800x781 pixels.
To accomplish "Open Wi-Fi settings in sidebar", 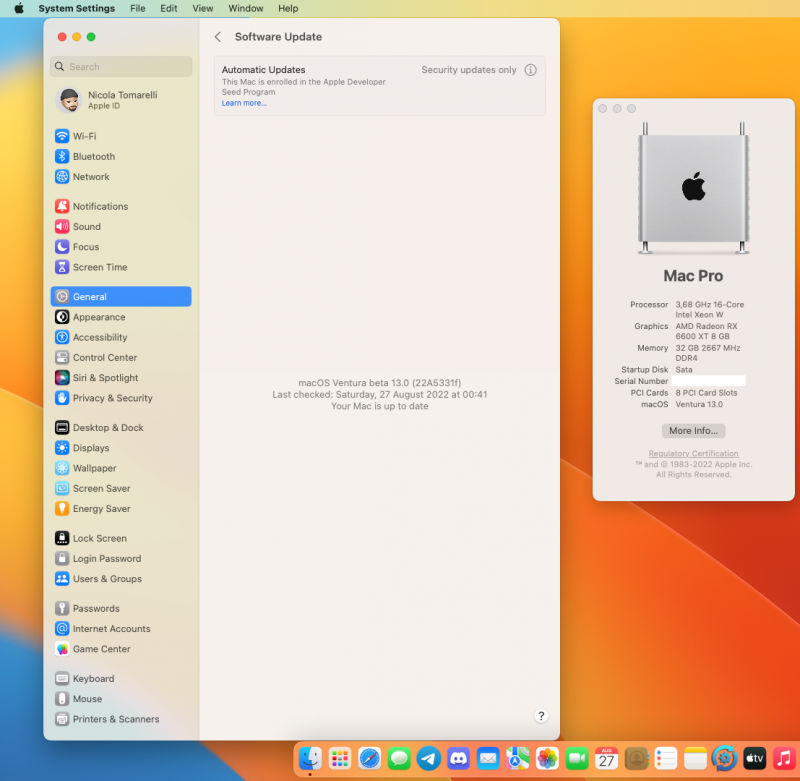I will (84, 136).
